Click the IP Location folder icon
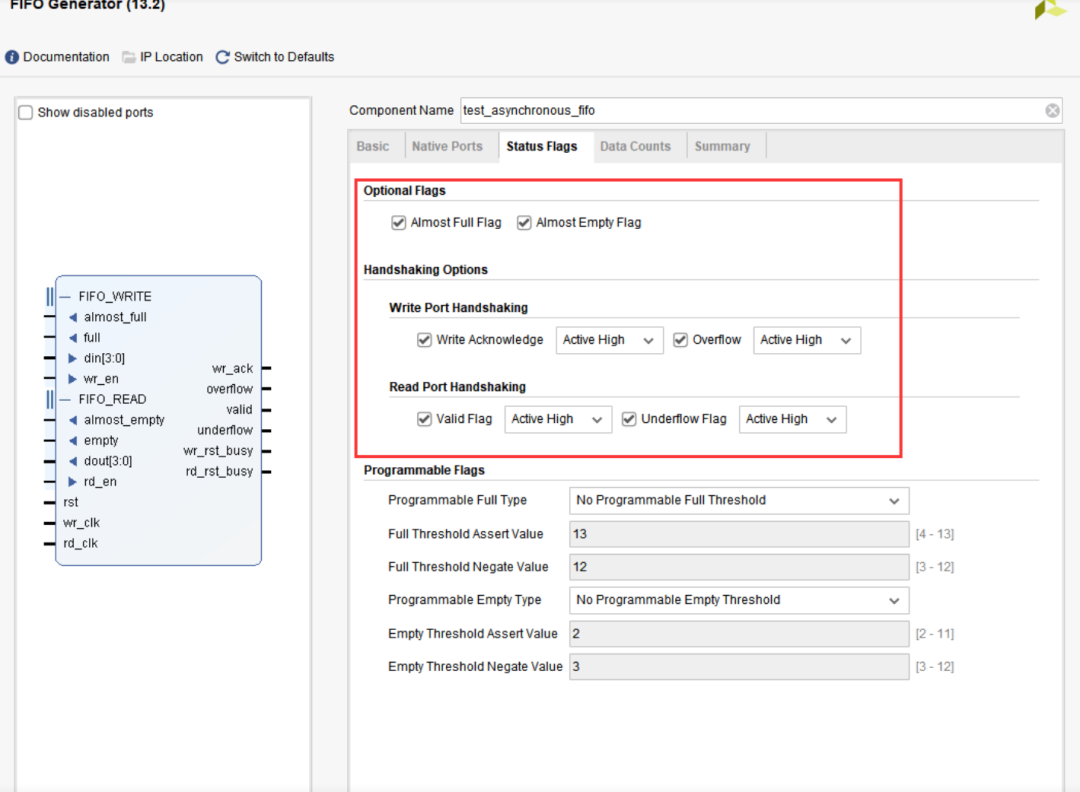The image size is (1080, 792). [129, 57]
